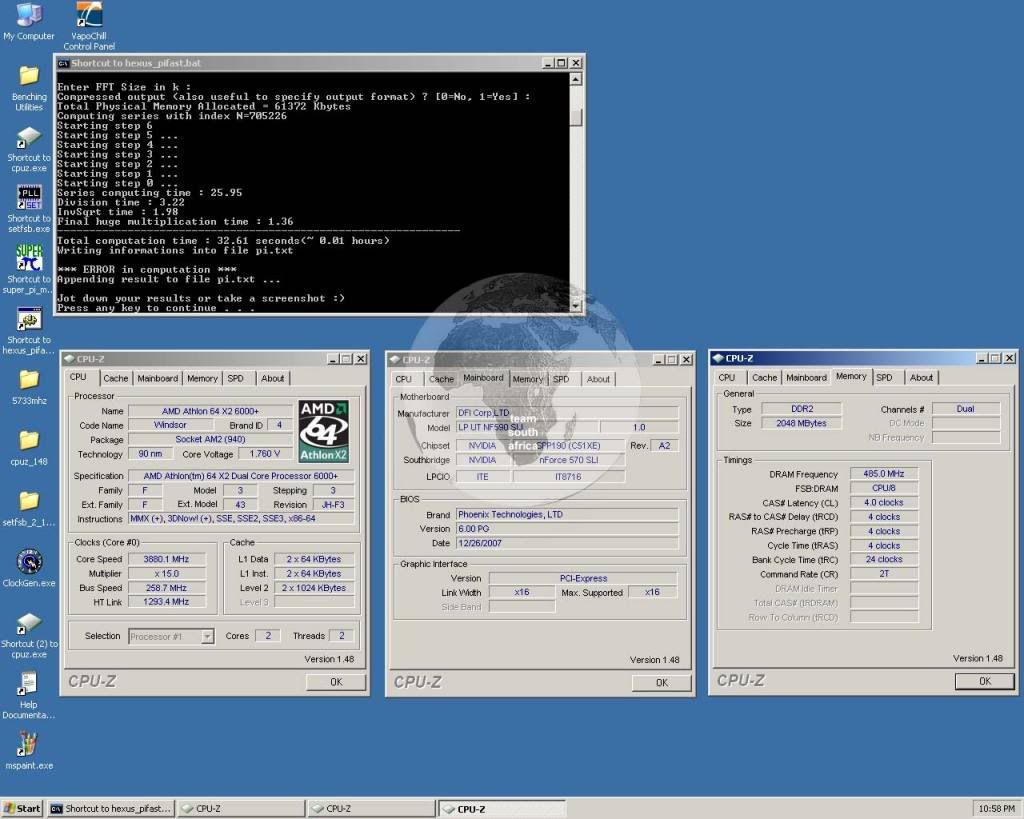
Task: Click the CAS# Latency value 4.0 clocks
Action: (884, 503)
